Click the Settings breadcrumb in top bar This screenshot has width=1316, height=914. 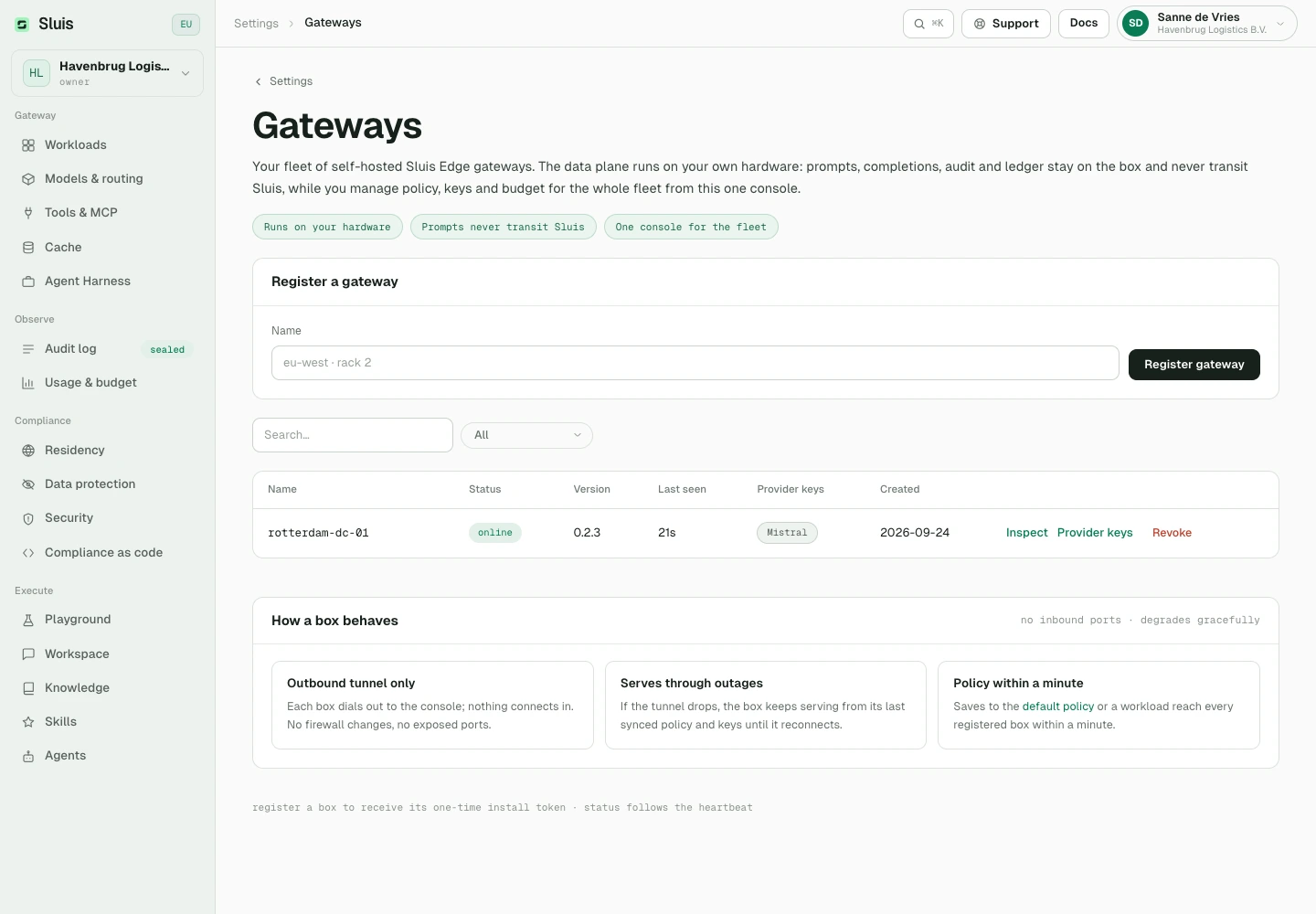[x=256, y=24]
